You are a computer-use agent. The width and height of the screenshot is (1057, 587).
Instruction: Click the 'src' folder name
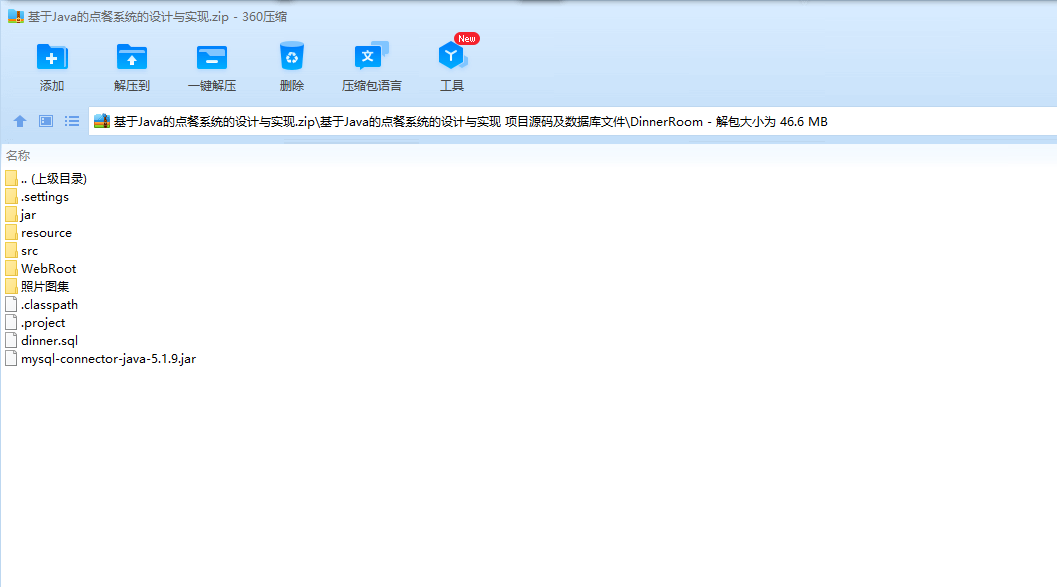(x=30, y=251)
